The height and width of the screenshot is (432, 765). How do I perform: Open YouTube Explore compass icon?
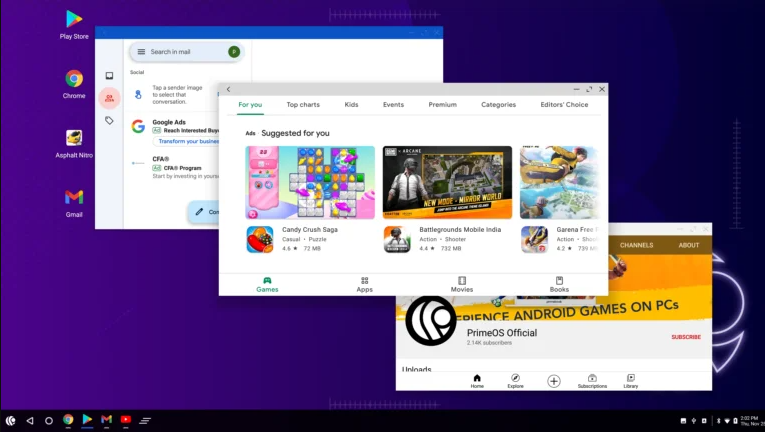pyautogui.click(x=515, y=379)
